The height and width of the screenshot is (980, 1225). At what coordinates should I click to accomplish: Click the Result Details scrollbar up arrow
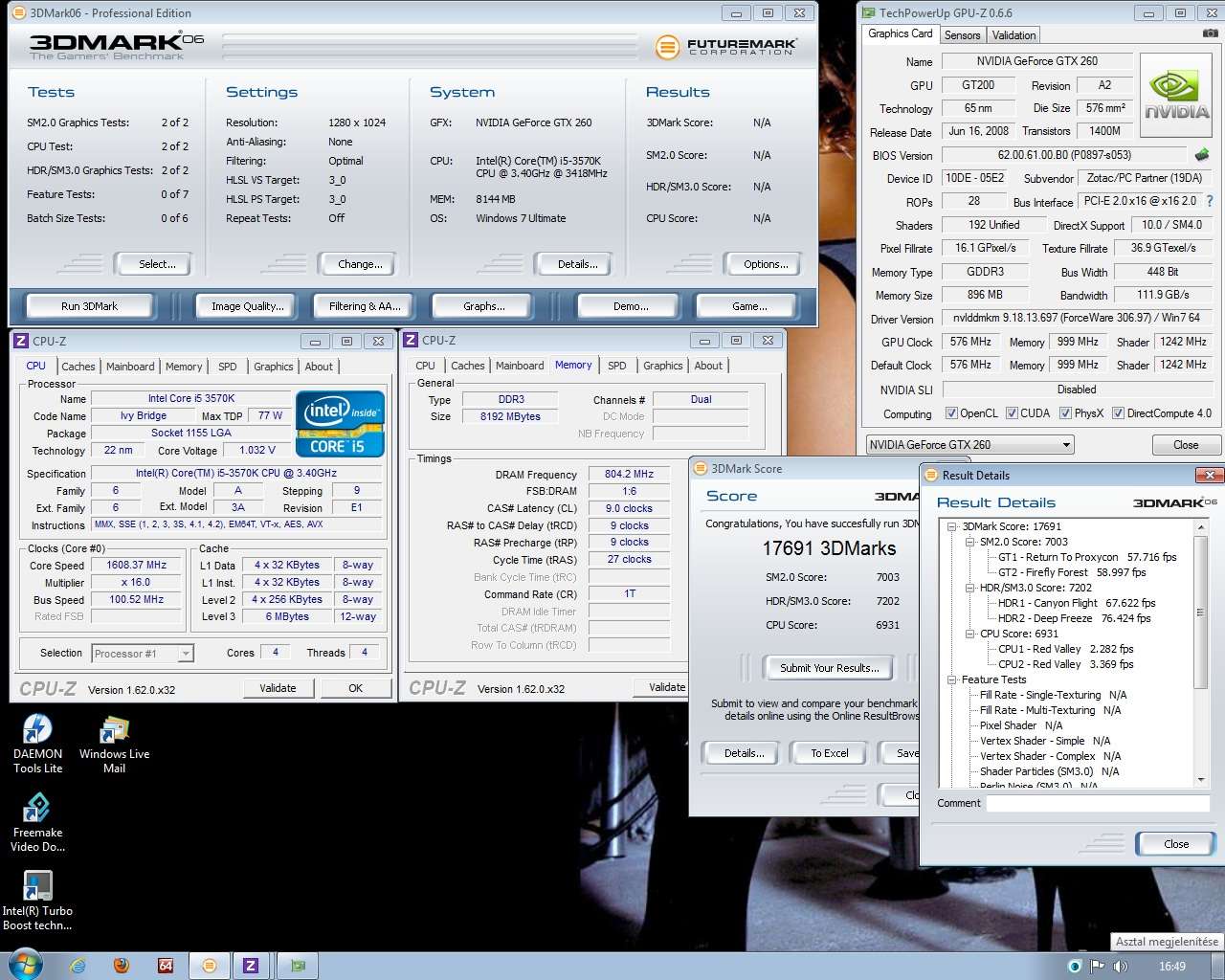pyautogui.click(x=1202, y=525)
